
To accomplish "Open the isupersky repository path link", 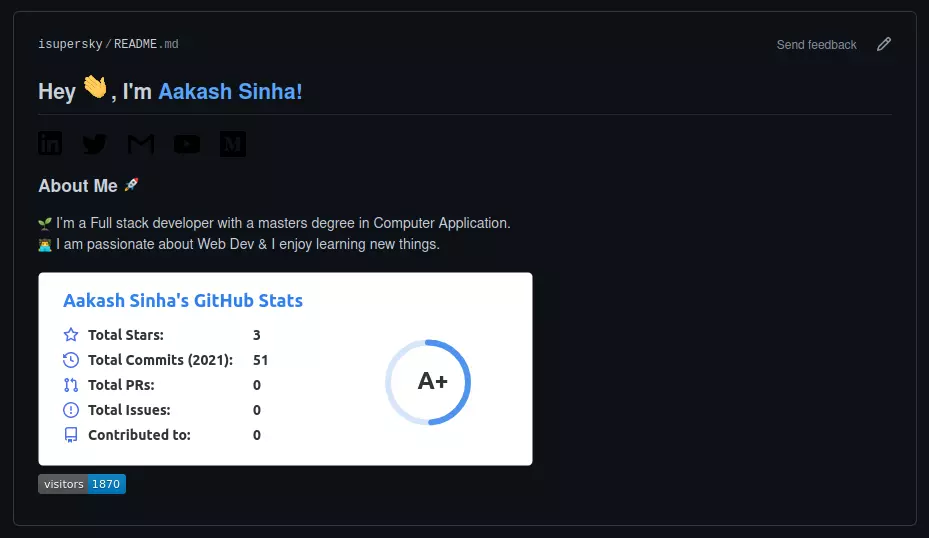I will click(71, 44).
